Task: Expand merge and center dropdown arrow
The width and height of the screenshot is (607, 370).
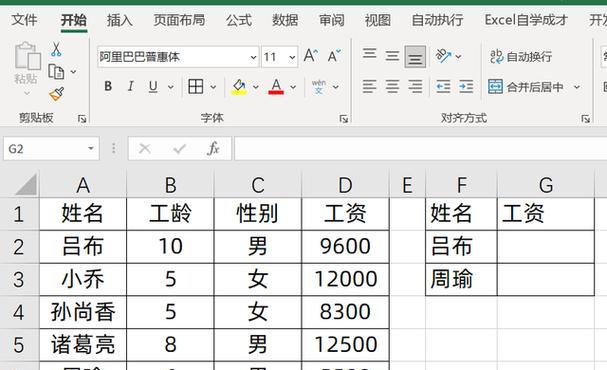Action: [577, 87]
